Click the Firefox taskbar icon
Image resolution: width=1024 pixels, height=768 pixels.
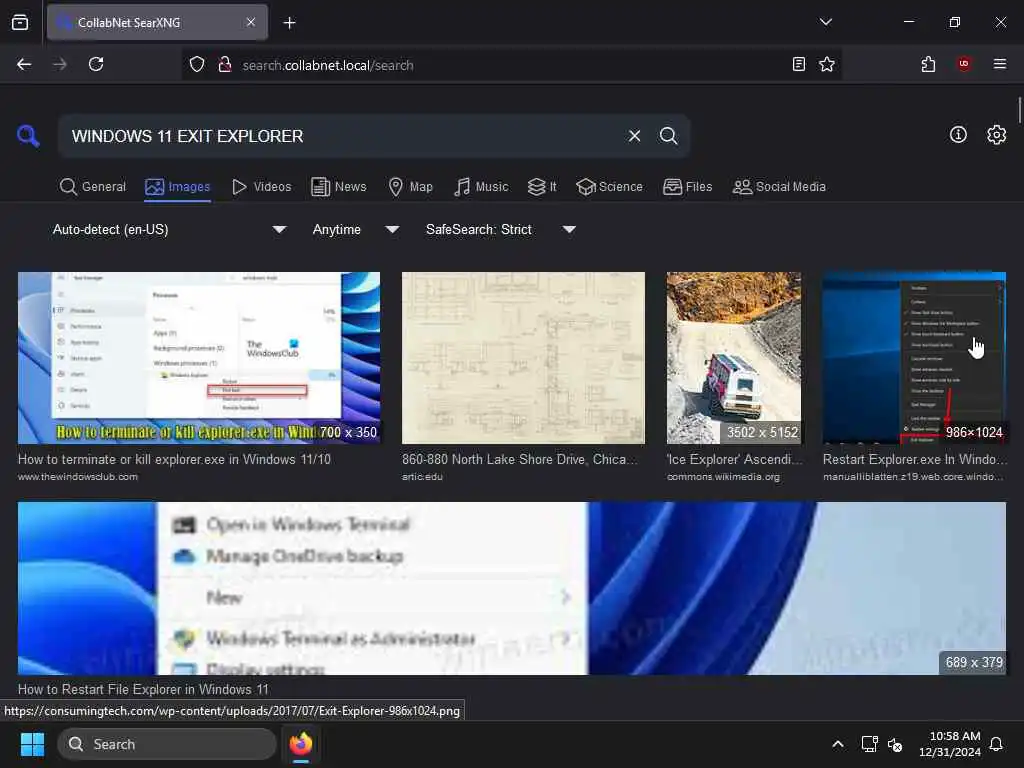point(300,744)
